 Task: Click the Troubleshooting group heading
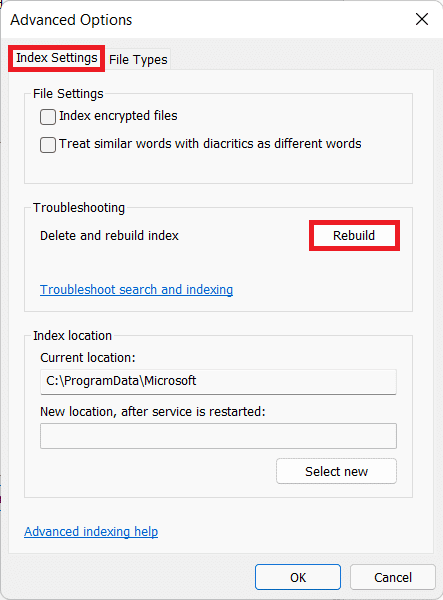[79, 207]
